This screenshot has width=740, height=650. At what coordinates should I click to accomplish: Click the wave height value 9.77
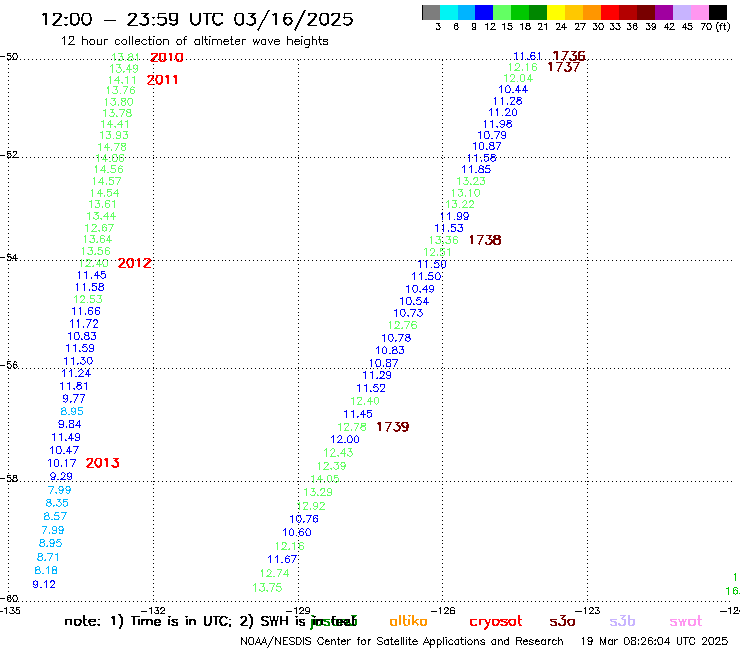tap(74, 398)
